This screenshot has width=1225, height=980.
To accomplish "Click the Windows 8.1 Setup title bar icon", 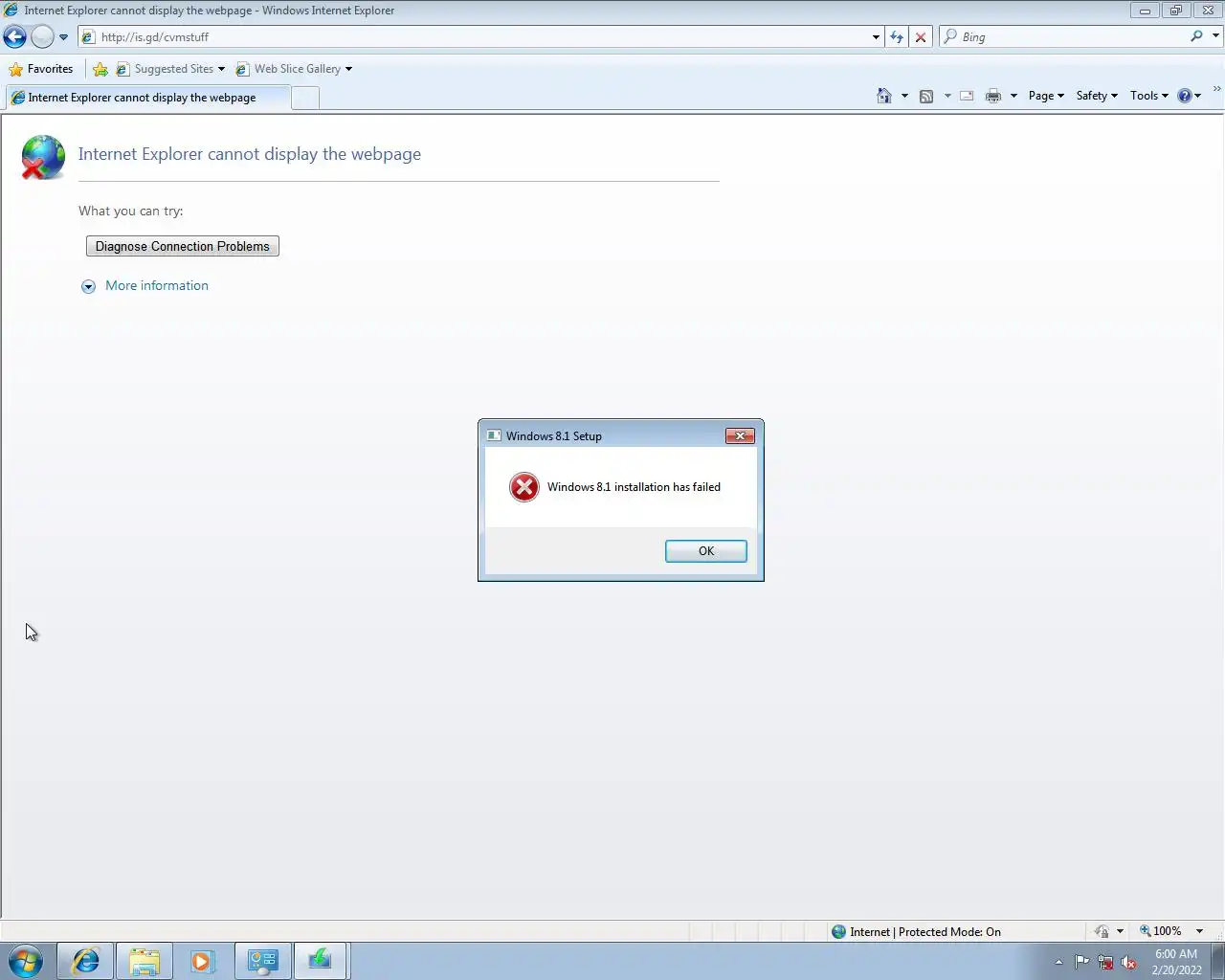I will pyautogui.click(x=494, y=435).
